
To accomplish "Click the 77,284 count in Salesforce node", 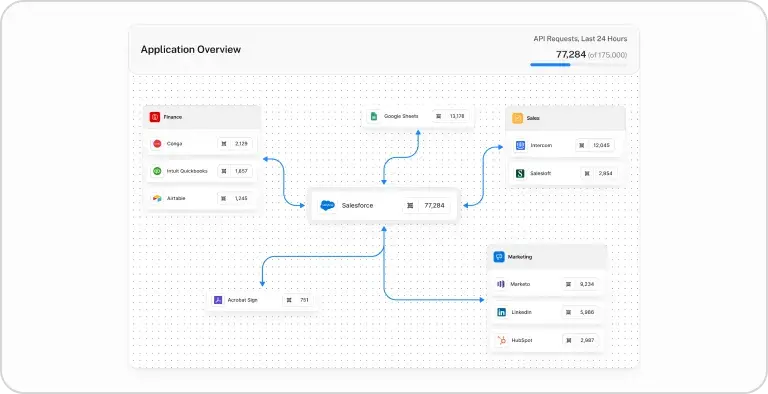I will tap(434, 205).
